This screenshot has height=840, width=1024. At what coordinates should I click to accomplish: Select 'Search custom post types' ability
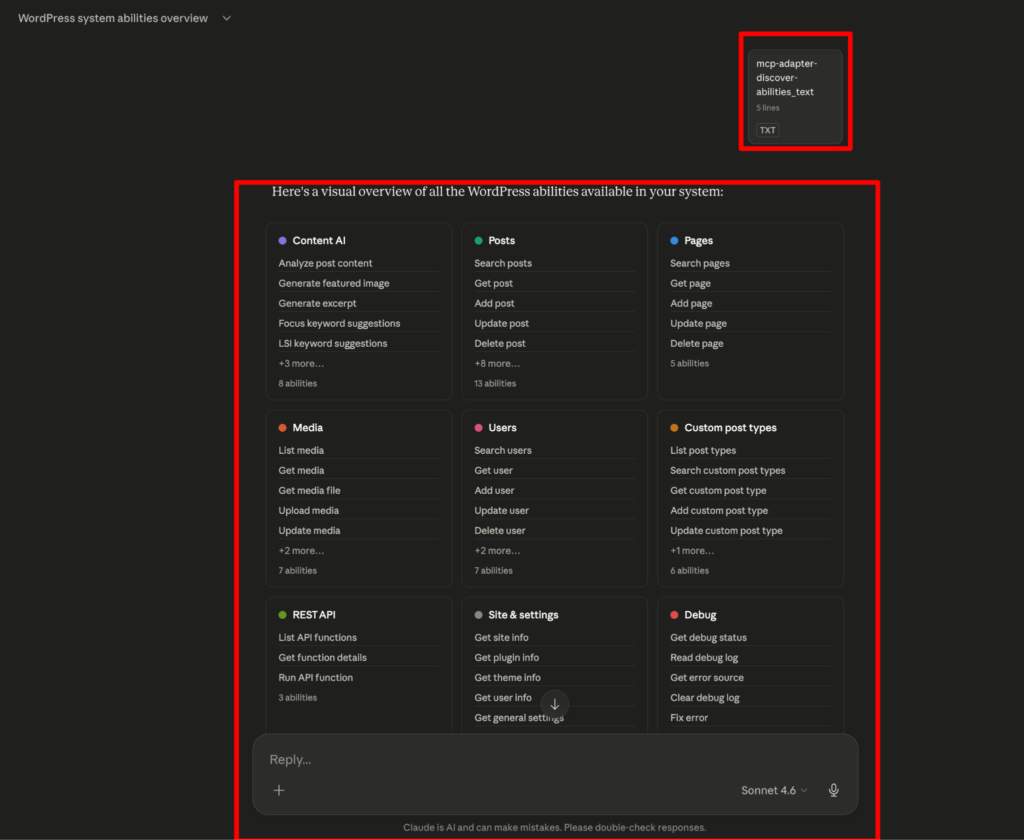pyautogui.click(x=728, y=470)
